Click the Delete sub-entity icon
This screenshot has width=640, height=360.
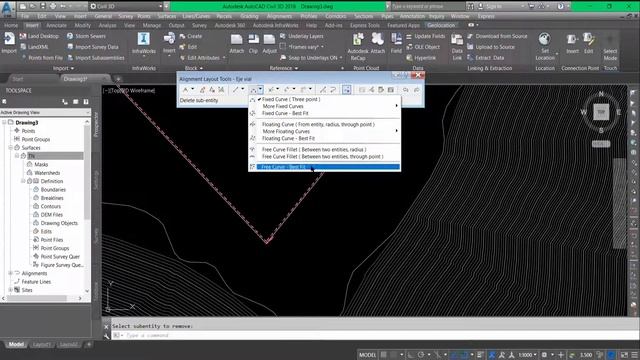(347, 89)
